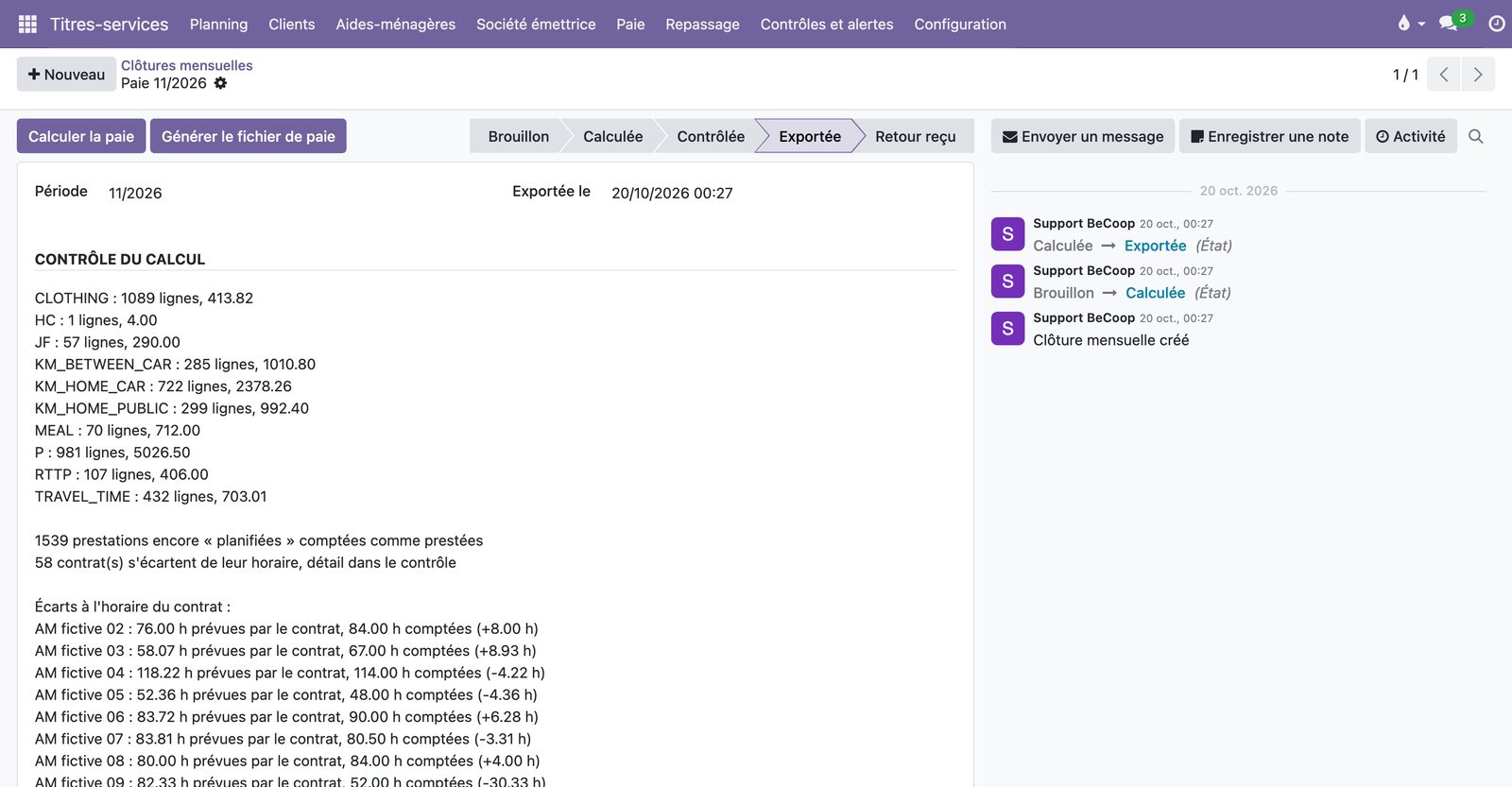Click the '1539 prestations encore « planifiées »' line

click(x=259, y=540)
